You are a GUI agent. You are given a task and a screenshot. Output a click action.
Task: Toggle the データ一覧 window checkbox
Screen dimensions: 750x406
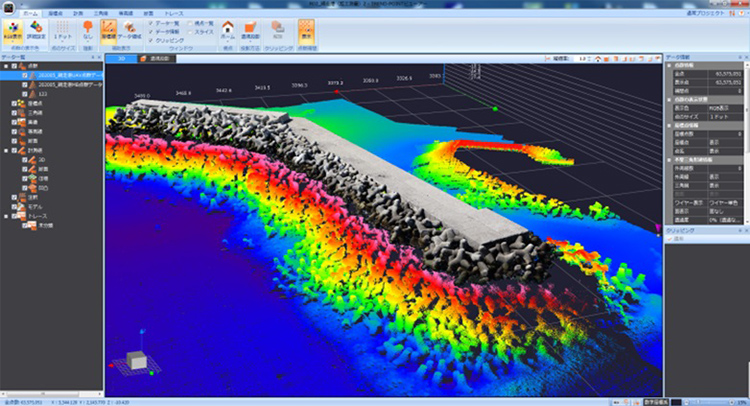[151, 23]
